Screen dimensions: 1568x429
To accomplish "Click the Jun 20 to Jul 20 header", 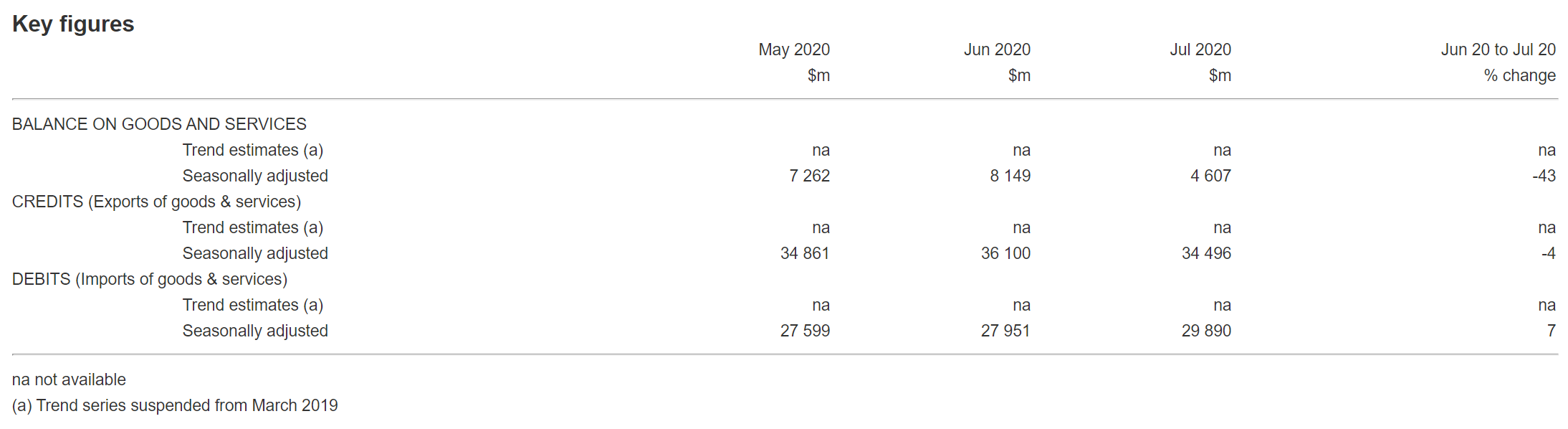I will pyautogui.click(x=1498, y=49).
